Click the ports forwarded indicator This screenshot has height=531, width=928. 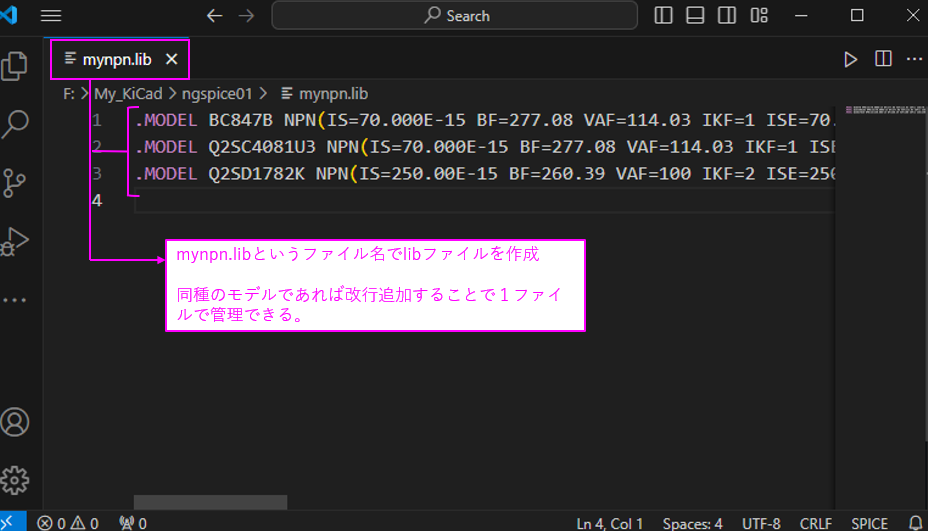point(133,523)
